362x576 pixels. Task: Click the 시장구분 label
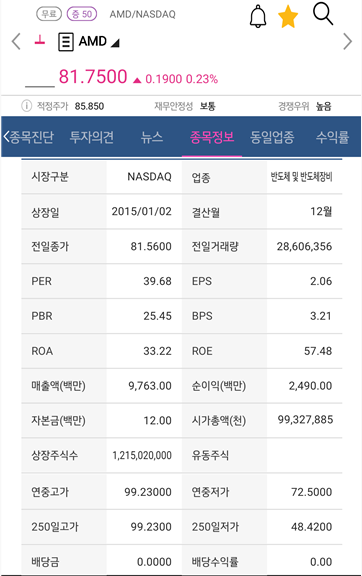coord(50,177)
